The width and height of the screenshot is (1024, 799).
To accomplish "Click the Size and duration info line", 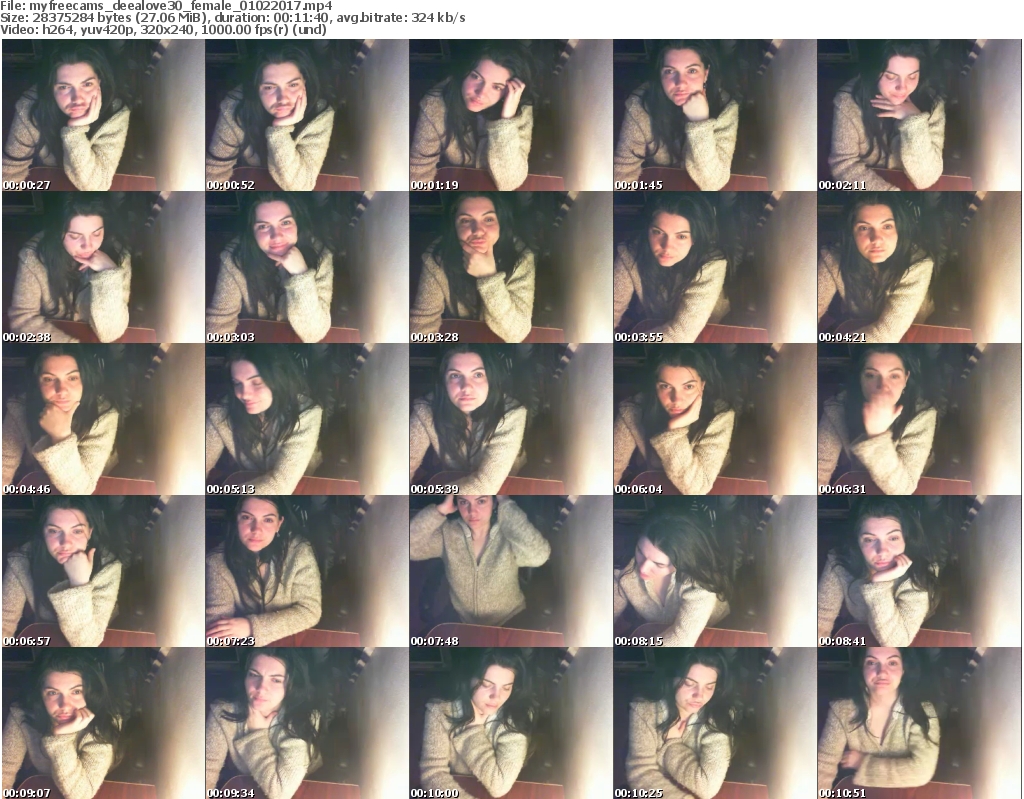I will pos(233,18).
